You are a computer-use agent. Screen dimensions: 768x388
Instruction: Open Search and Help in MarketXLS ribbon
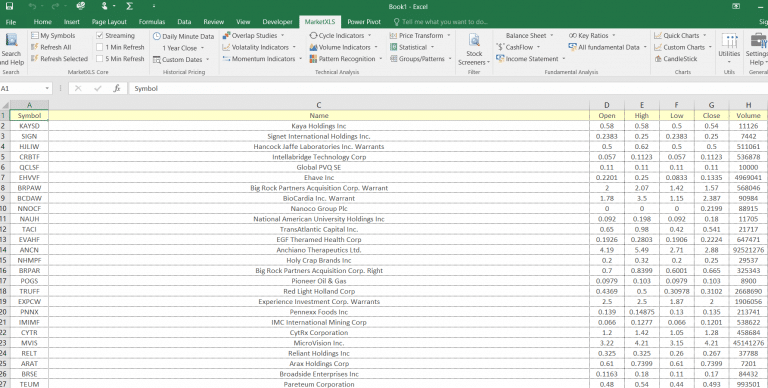click(11, 49)
